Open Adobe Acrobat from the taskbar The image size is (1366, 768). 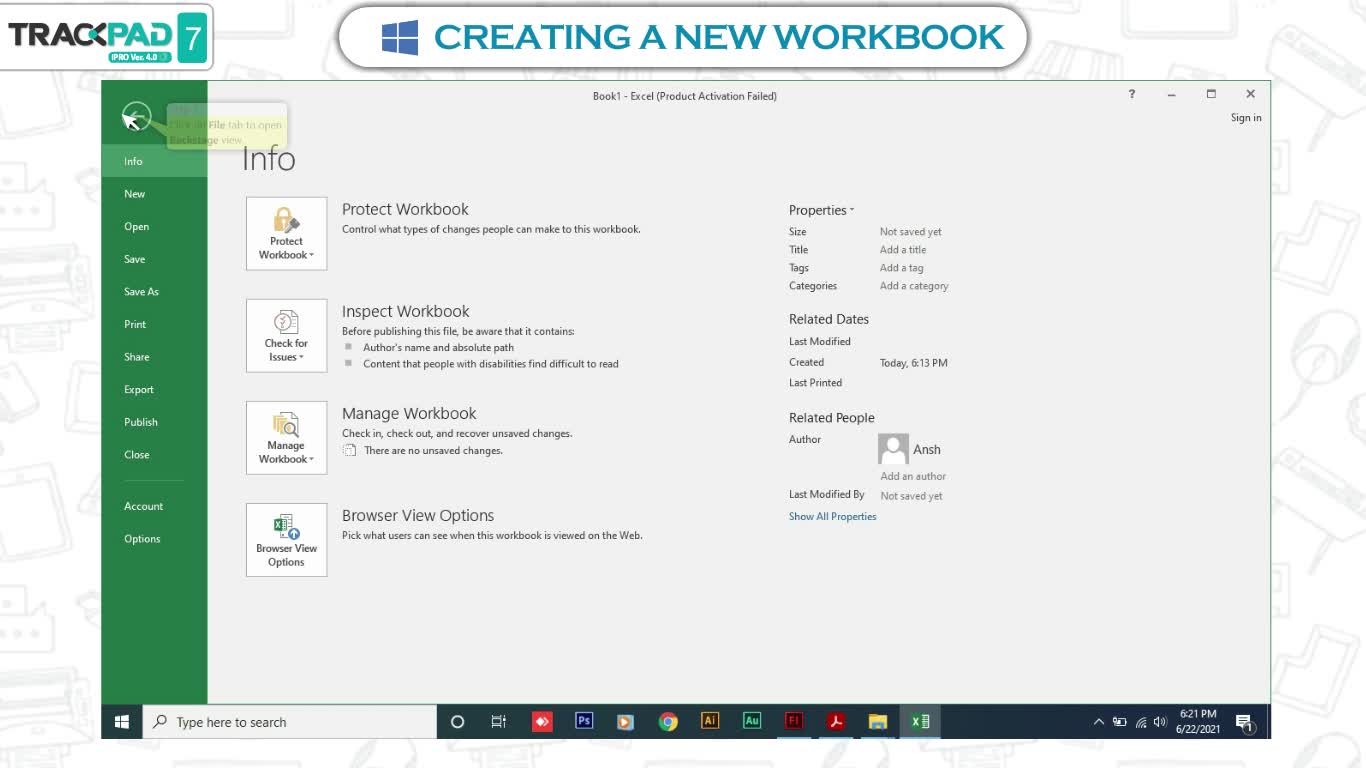click(x=836, y=721)
